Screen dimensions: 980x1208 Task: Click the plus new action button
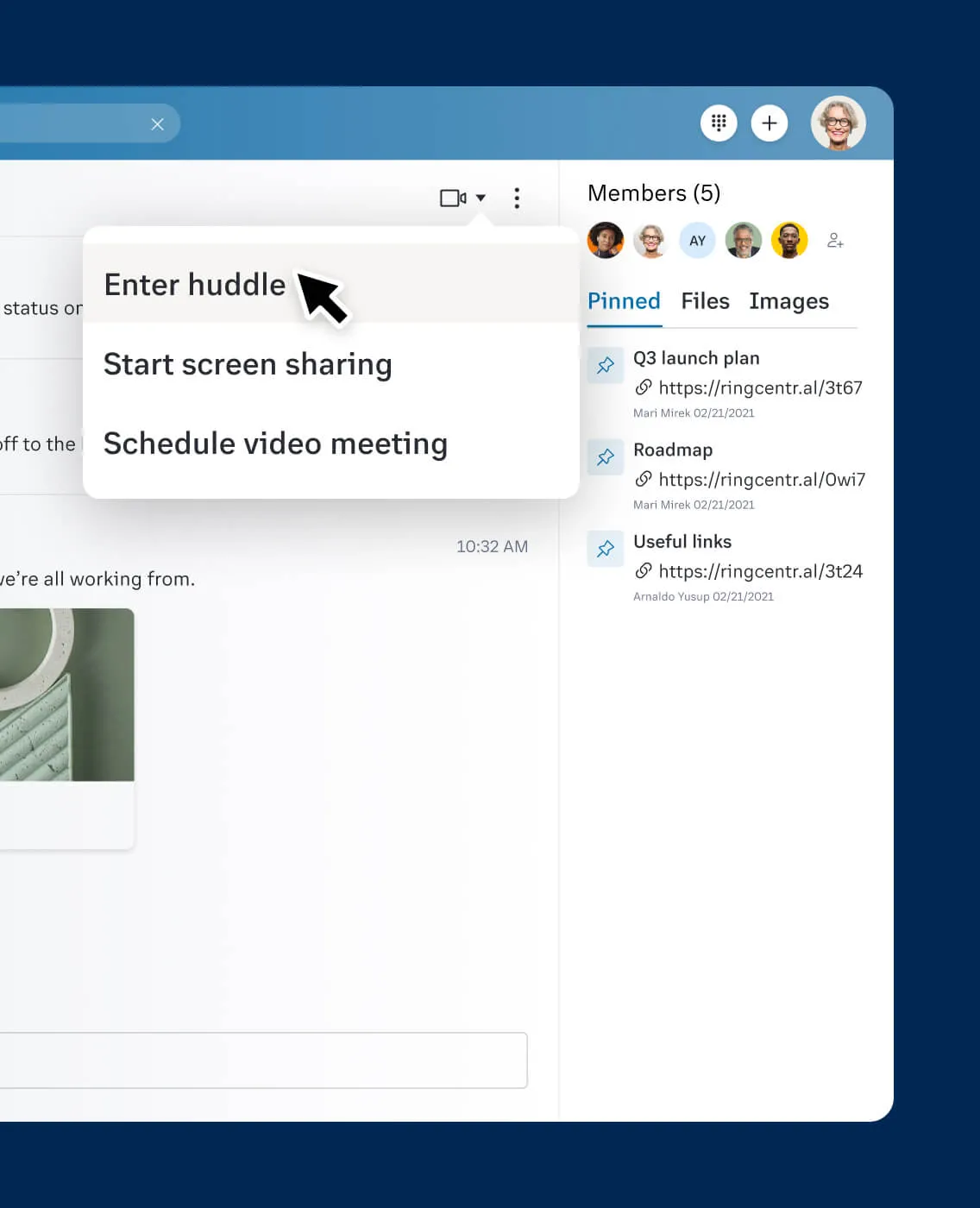[770, 123]
